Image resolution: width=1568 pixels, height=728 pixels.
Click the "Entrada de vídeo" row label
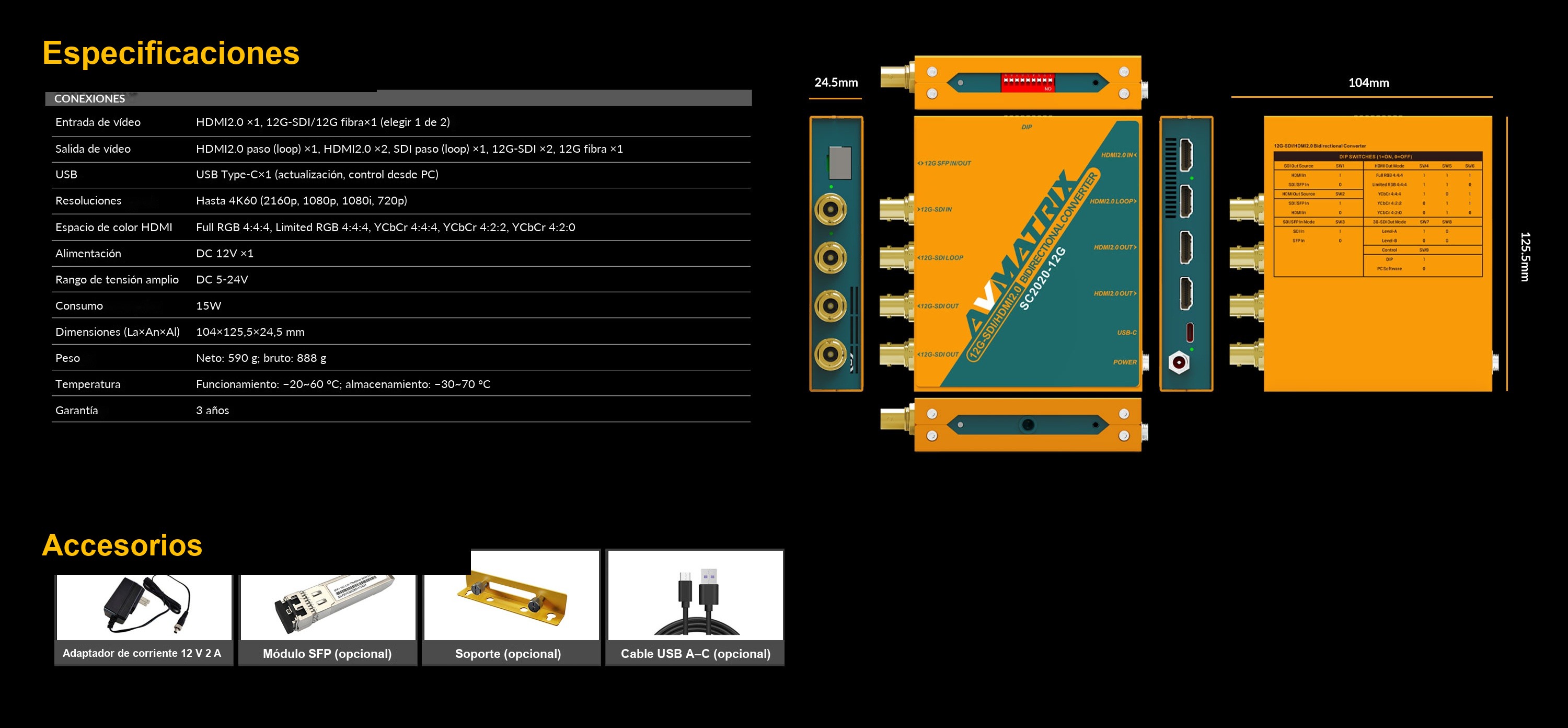(98, 122)
